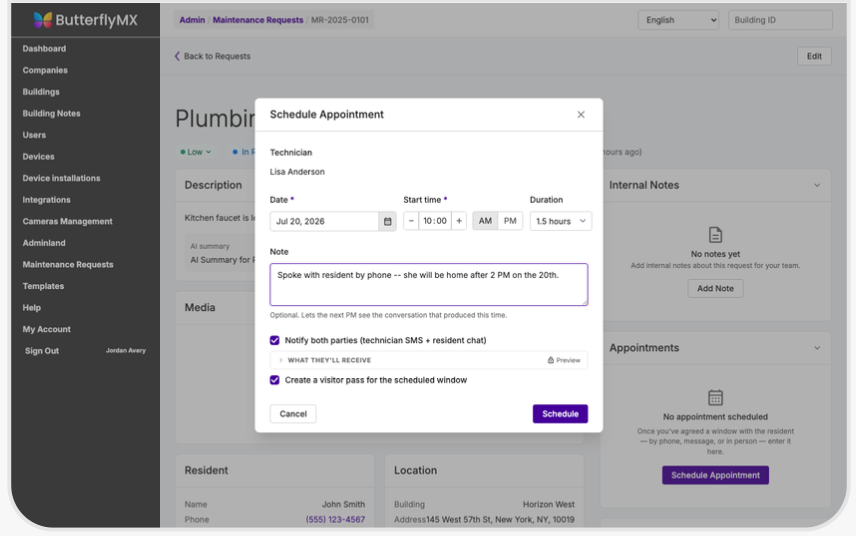The height and width of the screenshot is (536, 856).
Task: Open Users in the sidebar
Action: (x=34, y=135)
